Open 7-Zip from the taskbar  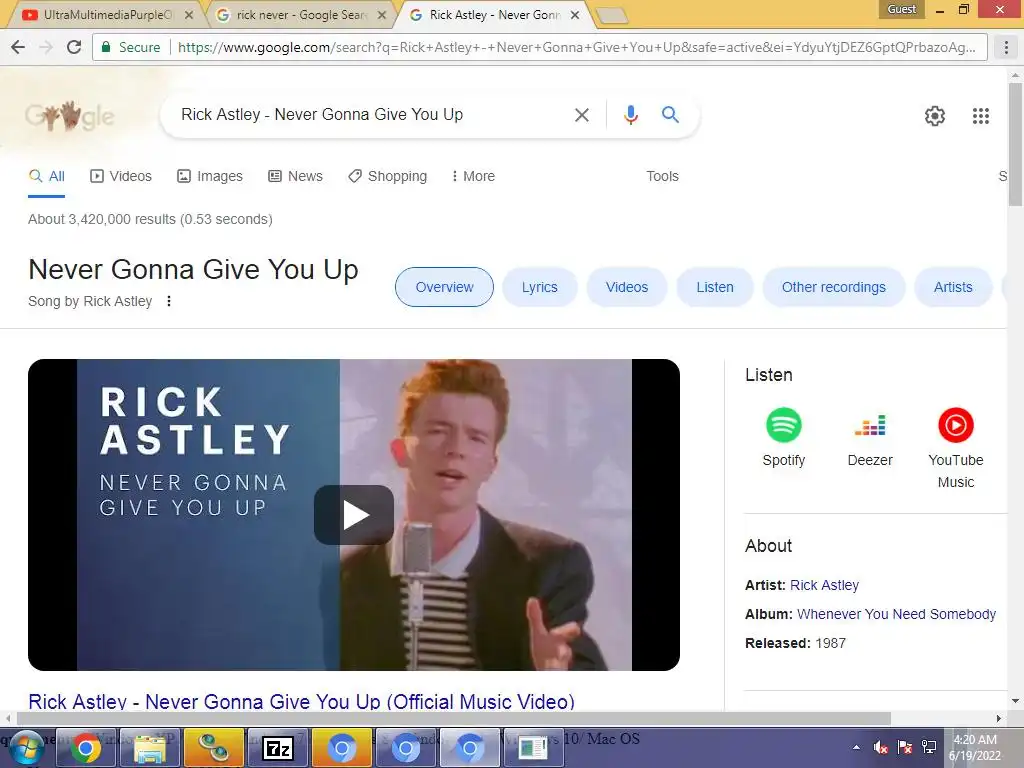click(278, 748)
